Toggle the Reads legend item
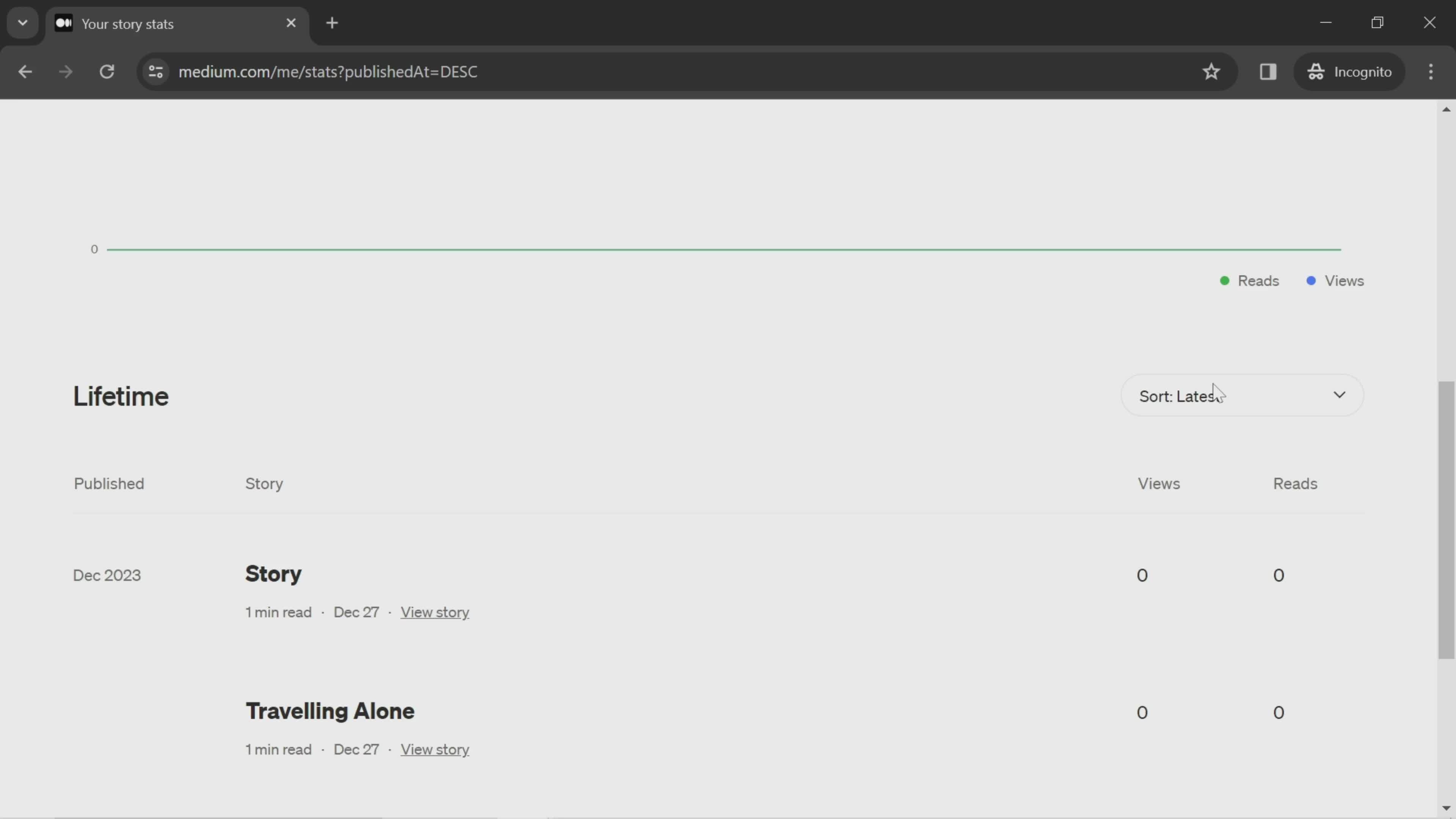 coord(1250,281)
